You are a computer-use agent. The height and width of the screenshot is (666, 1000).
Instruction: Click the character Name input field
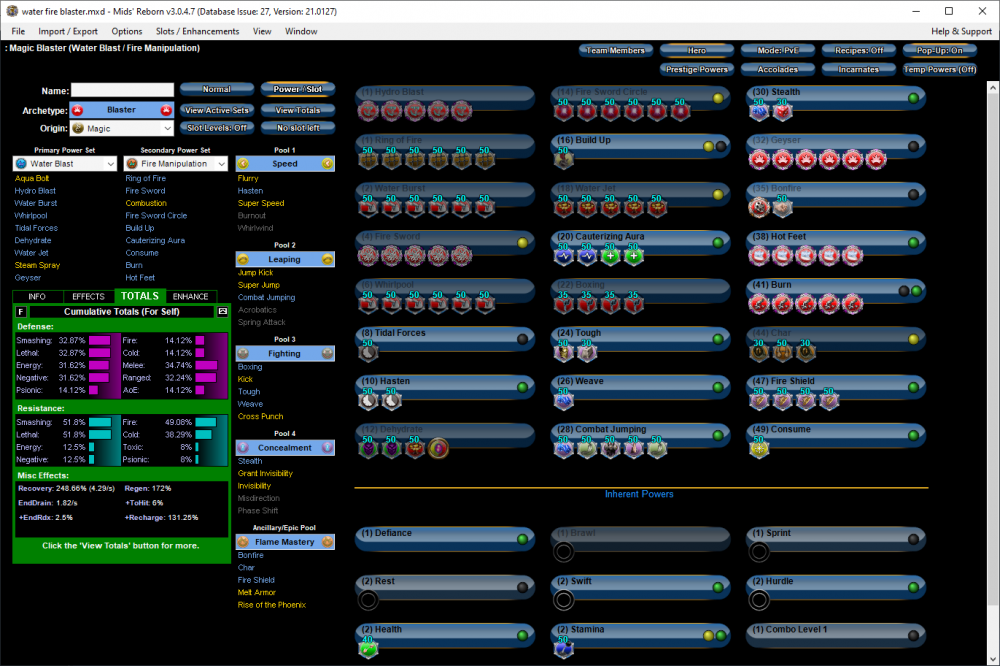pos(122,90)
